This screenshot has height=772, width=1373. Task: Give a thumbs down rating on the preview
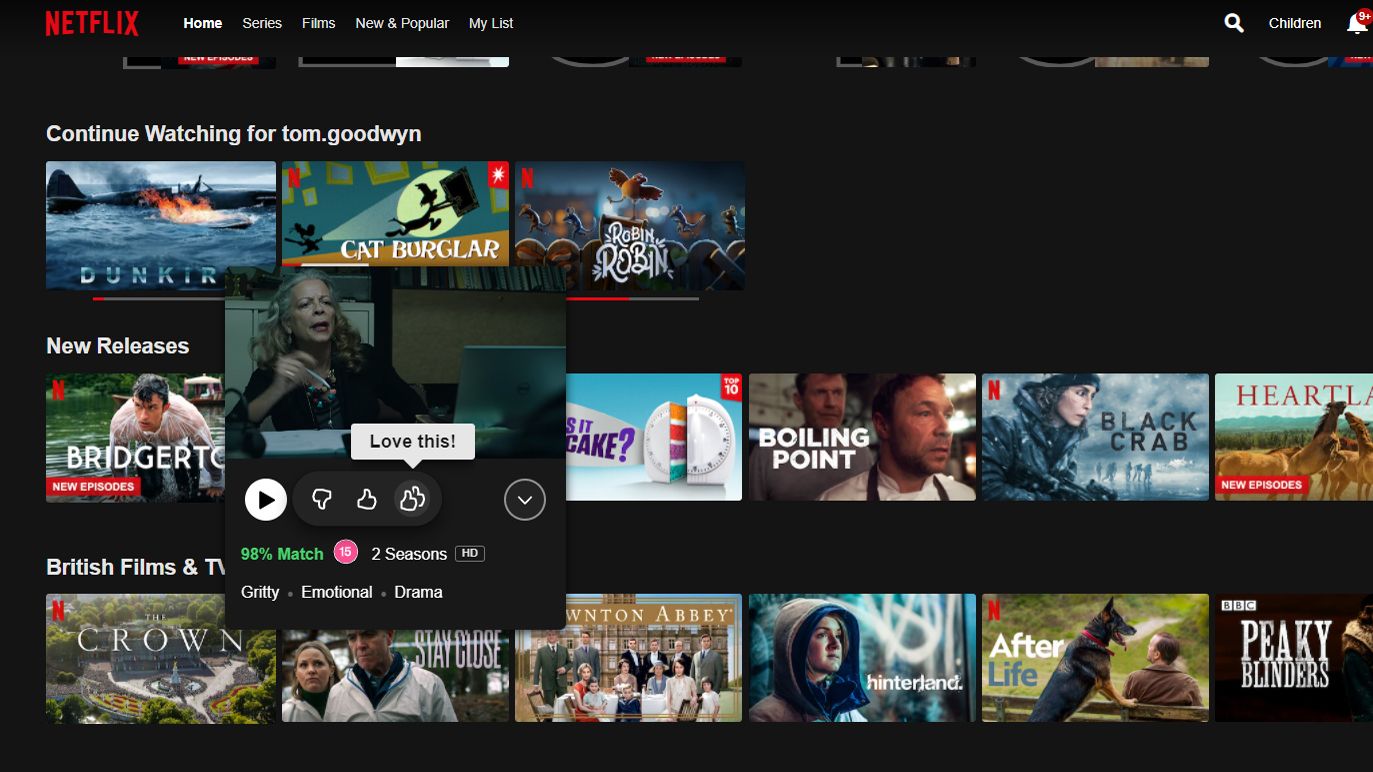click(322, 499)
